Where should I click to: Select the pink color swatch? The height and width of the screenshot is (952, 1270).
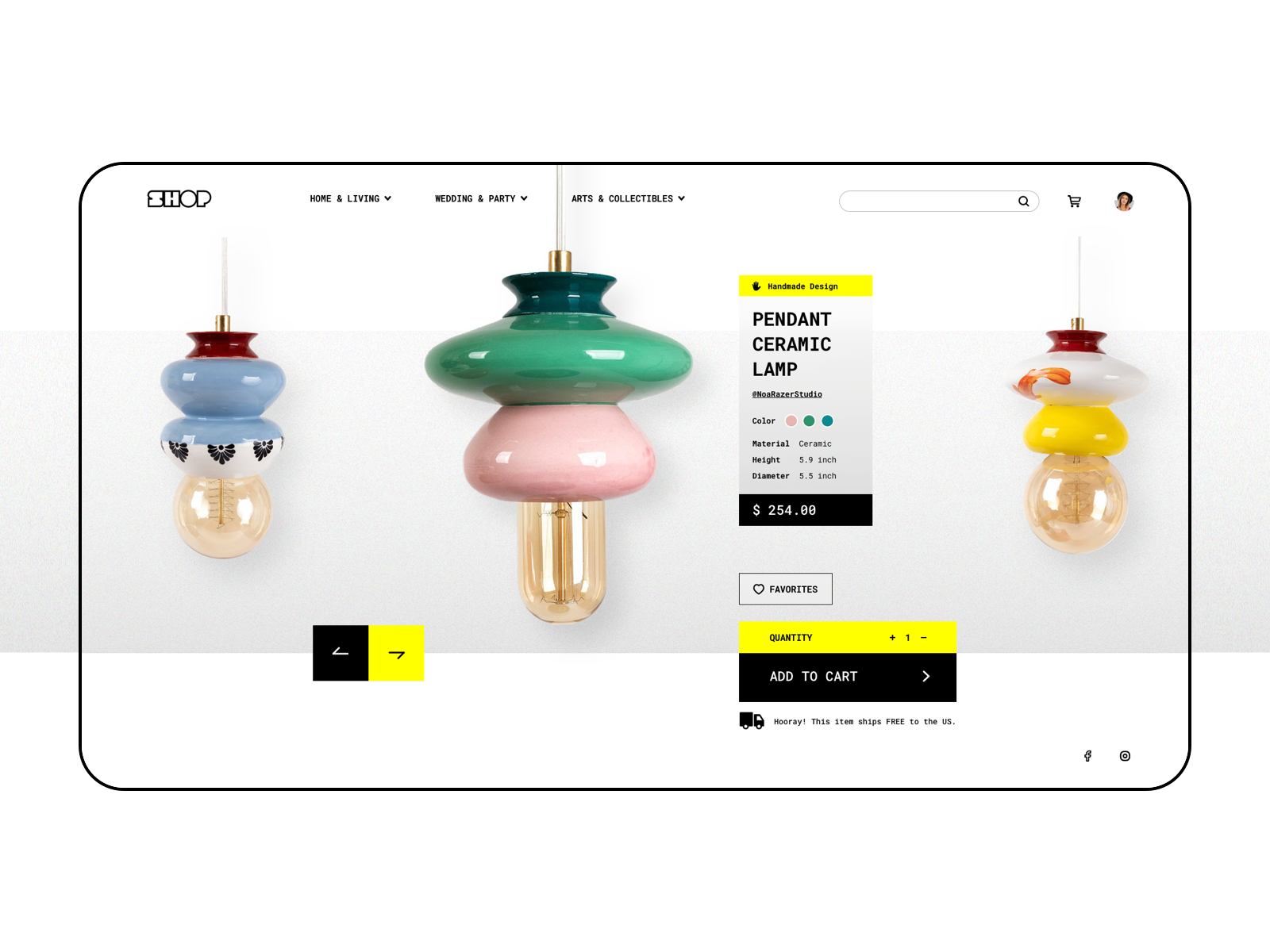791,421
